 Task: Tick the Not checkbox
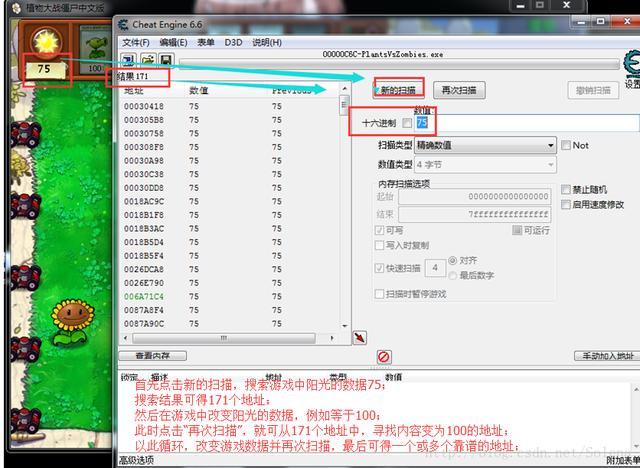(x=566, y=146)
